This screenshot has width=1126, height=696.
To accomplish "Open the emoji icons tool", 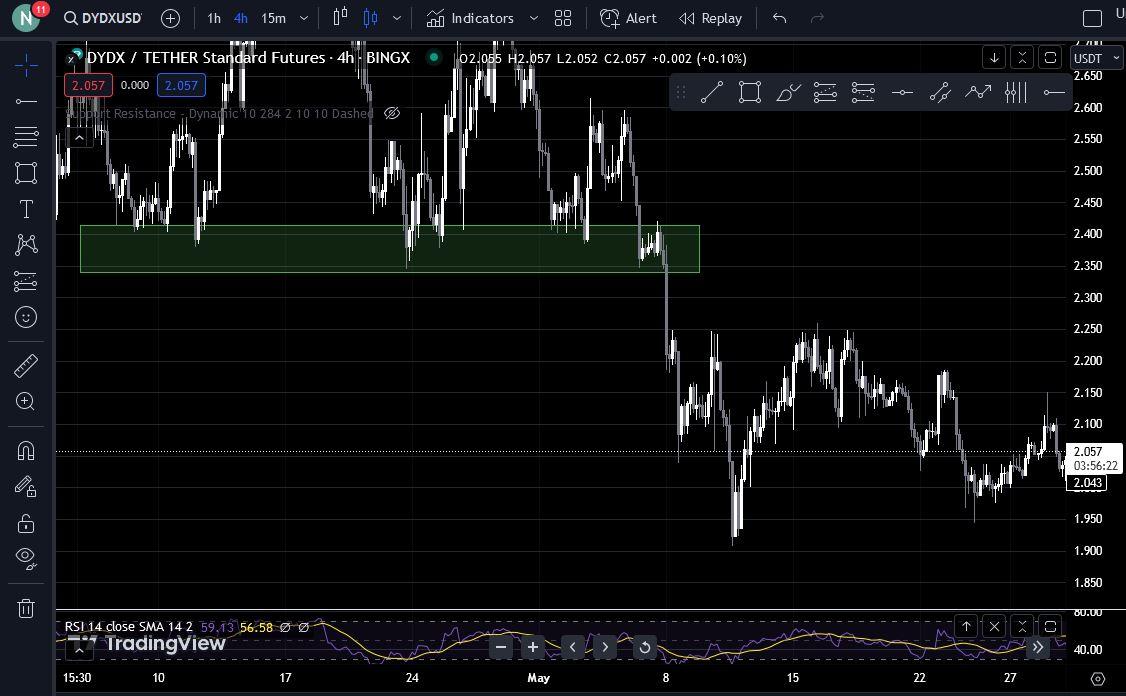I will pyautogui.click(x=26, y=317).
